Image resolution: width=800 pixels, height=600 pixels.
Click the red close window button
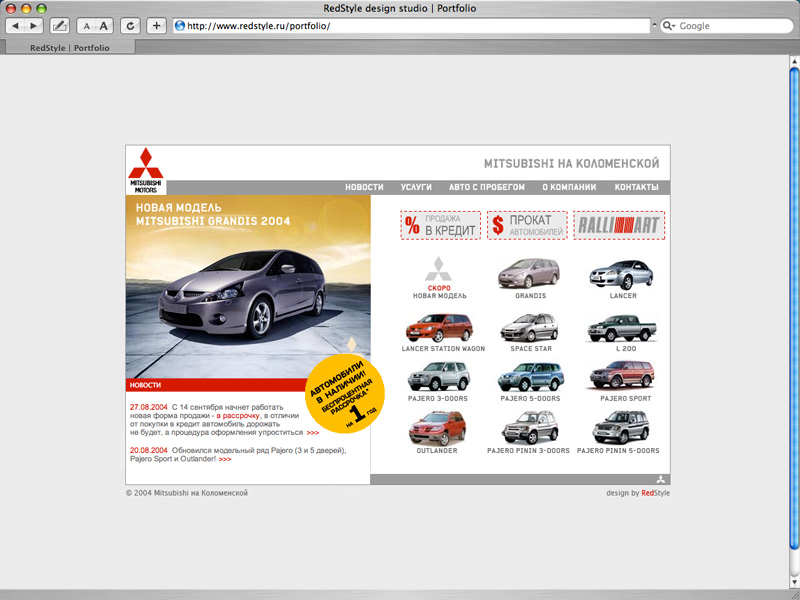pyautogui.click(x=11, y=8)
